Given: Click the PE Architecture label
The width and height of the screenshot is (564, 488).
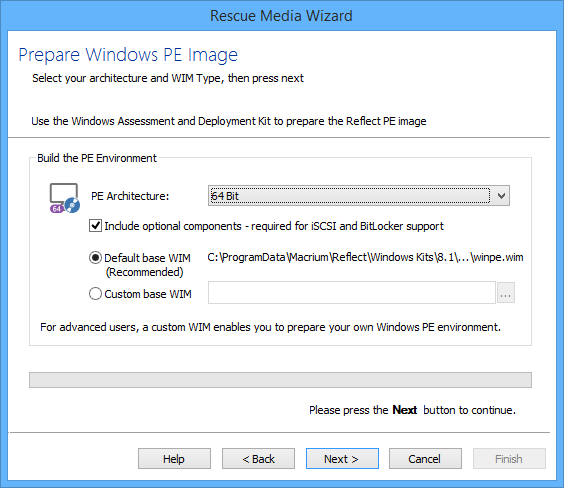Looking at the screenshot, I should click(x=130, y=196).
